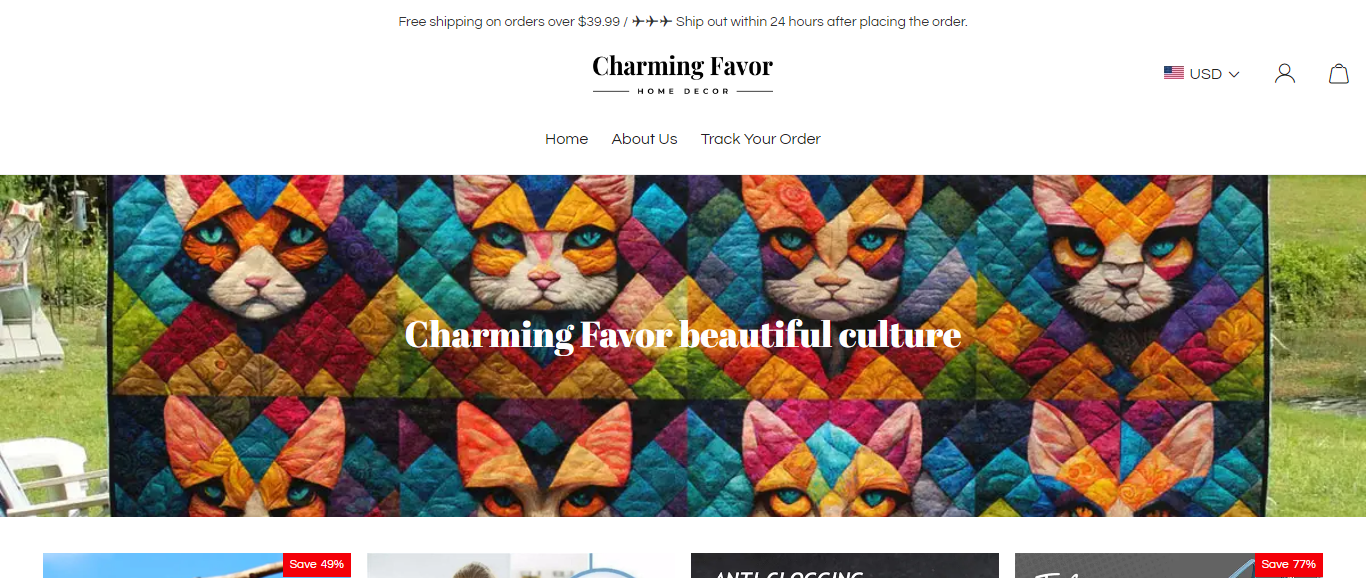The height and width of the screenshot is (578, 1366).
Task: Click the Charming Favor Home Decor logo
Action: [683, 74]
